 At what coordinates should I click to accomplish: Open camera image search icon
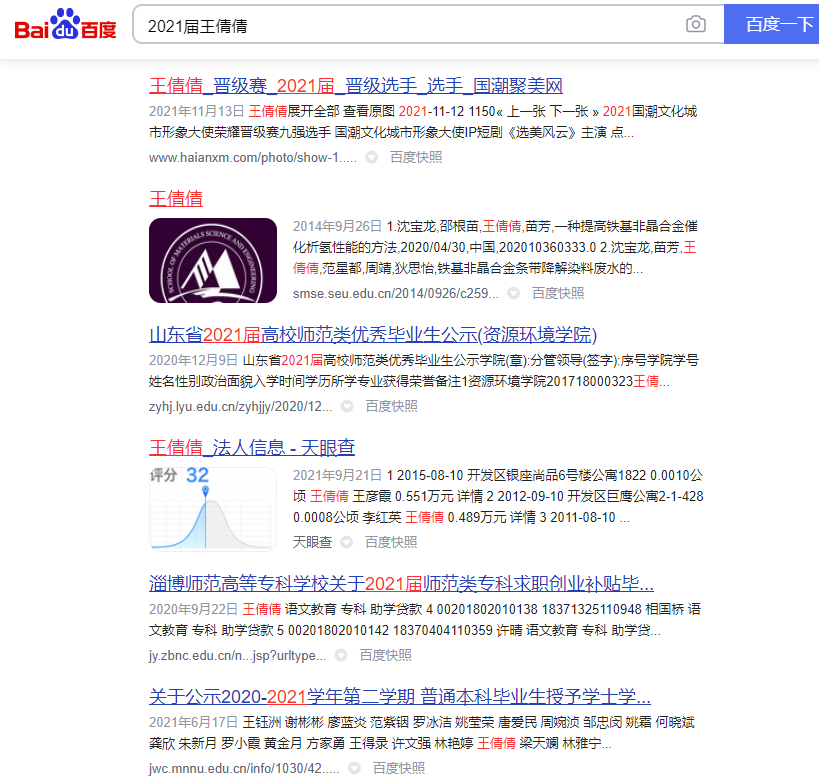click(695, 24)
